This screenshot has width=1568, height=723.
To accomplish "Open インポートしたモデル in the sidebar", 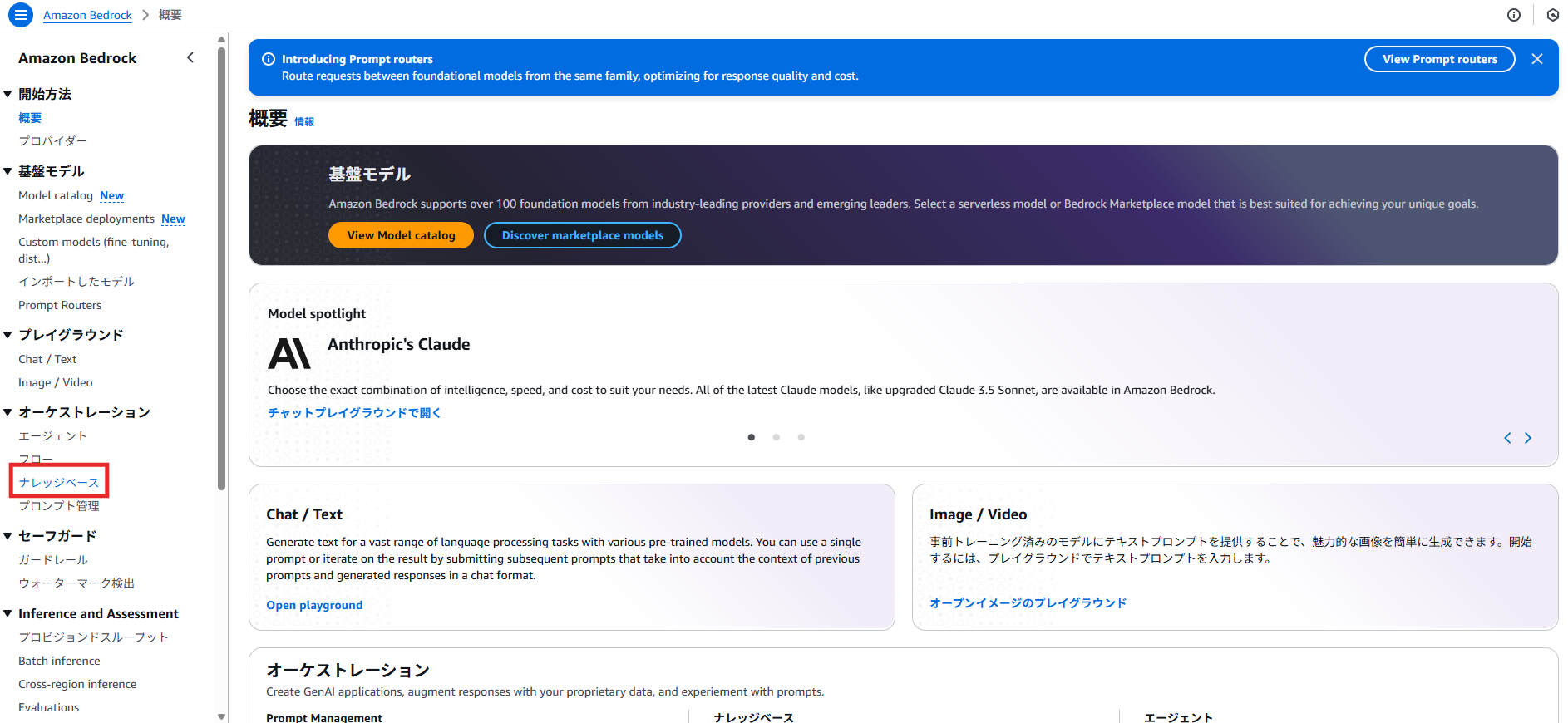I will (x=76, y=282).
